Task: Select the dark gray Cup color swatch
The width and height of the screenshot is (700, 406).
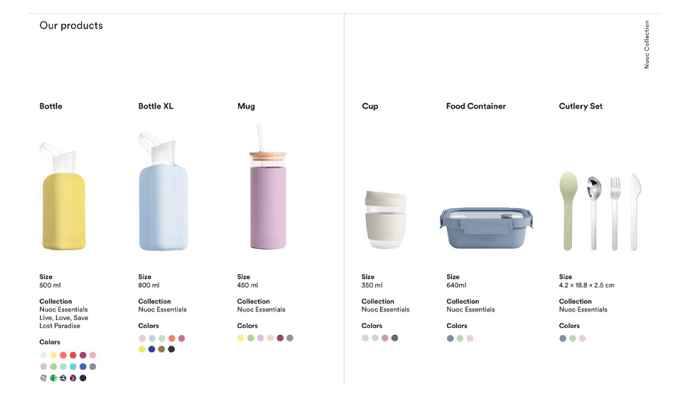Action: point(395,338)
